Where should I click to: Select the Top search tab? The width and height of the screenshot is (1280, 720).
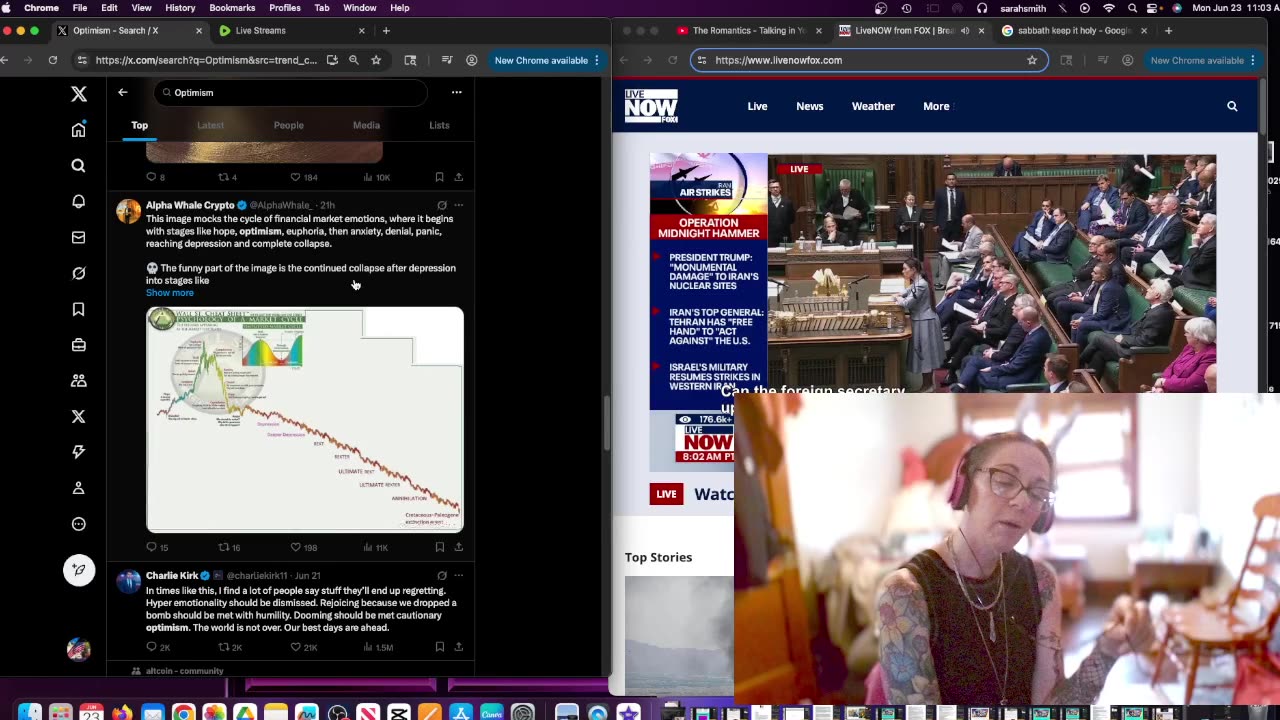point(139,125)
